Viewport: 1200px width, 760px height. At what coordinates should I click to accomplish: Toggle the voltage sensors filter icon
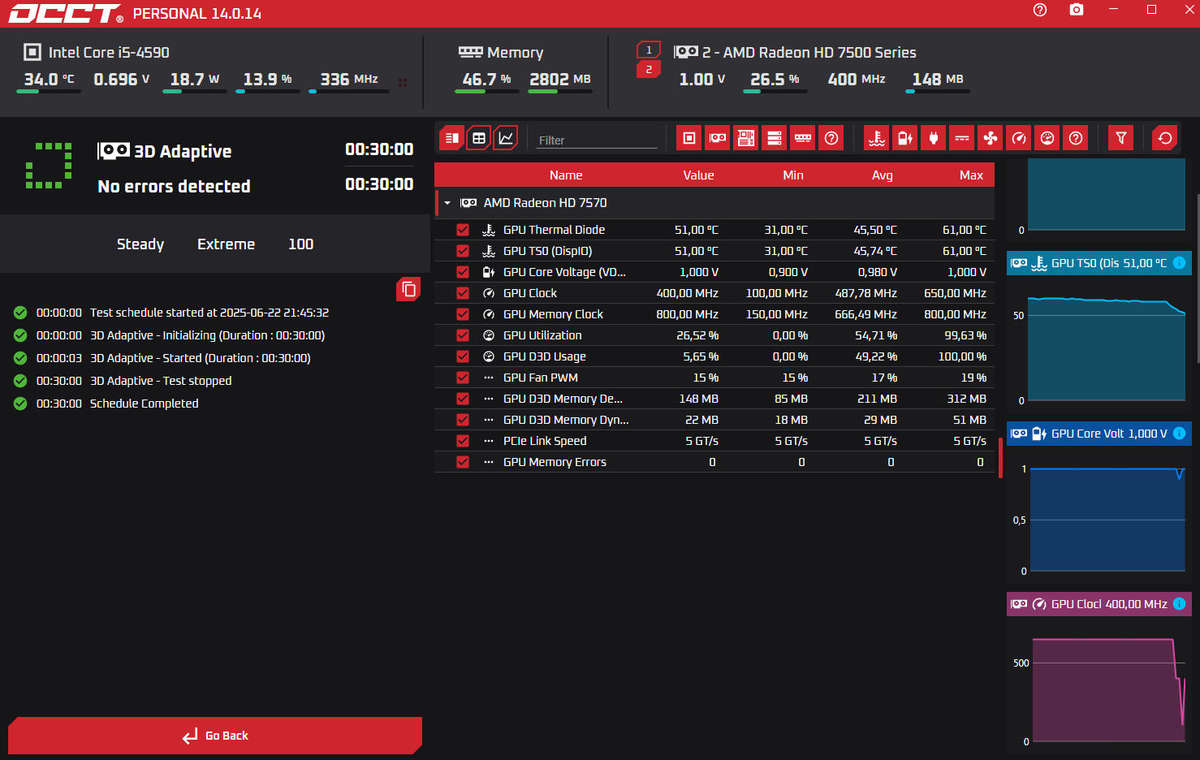pyautogui.click(x=904, y=137)
